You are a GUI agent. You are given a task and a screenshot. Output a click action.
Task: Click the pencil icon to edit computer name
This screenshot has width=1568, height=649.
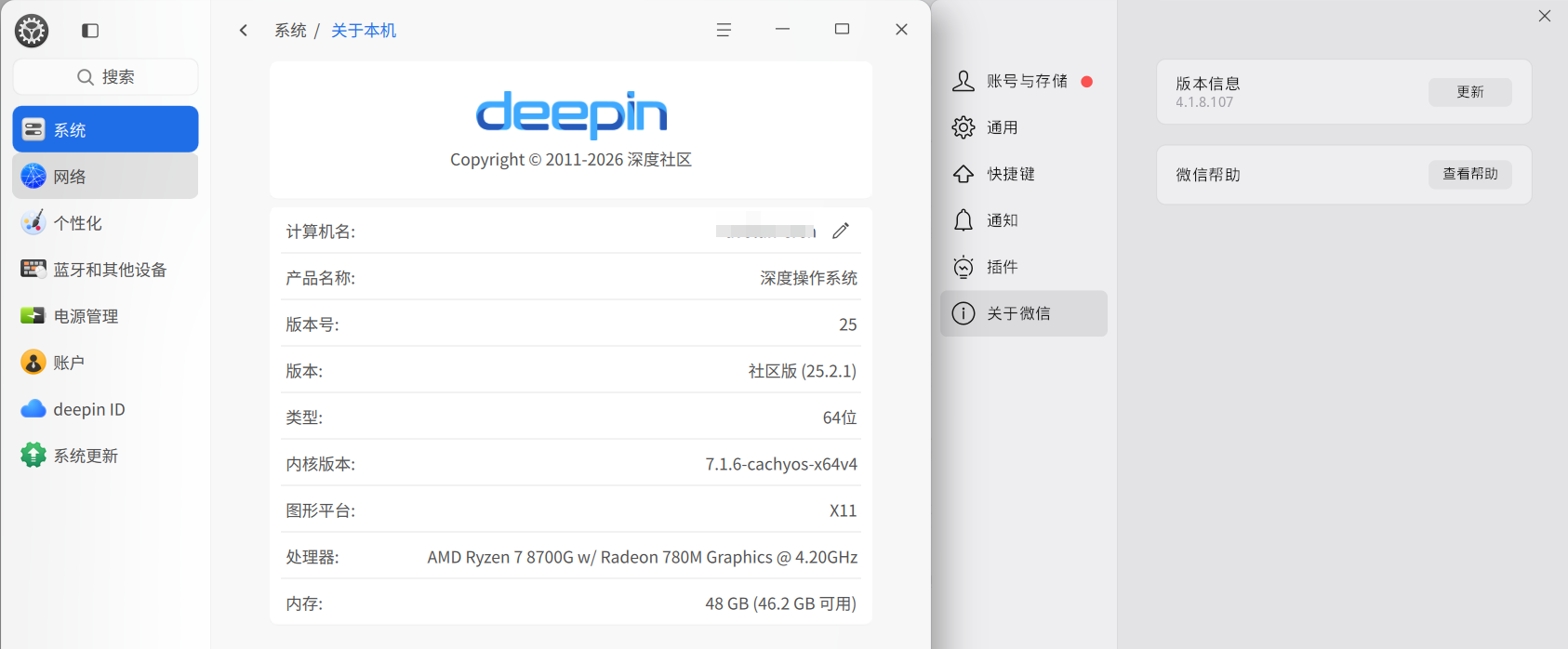coord(841,231)
